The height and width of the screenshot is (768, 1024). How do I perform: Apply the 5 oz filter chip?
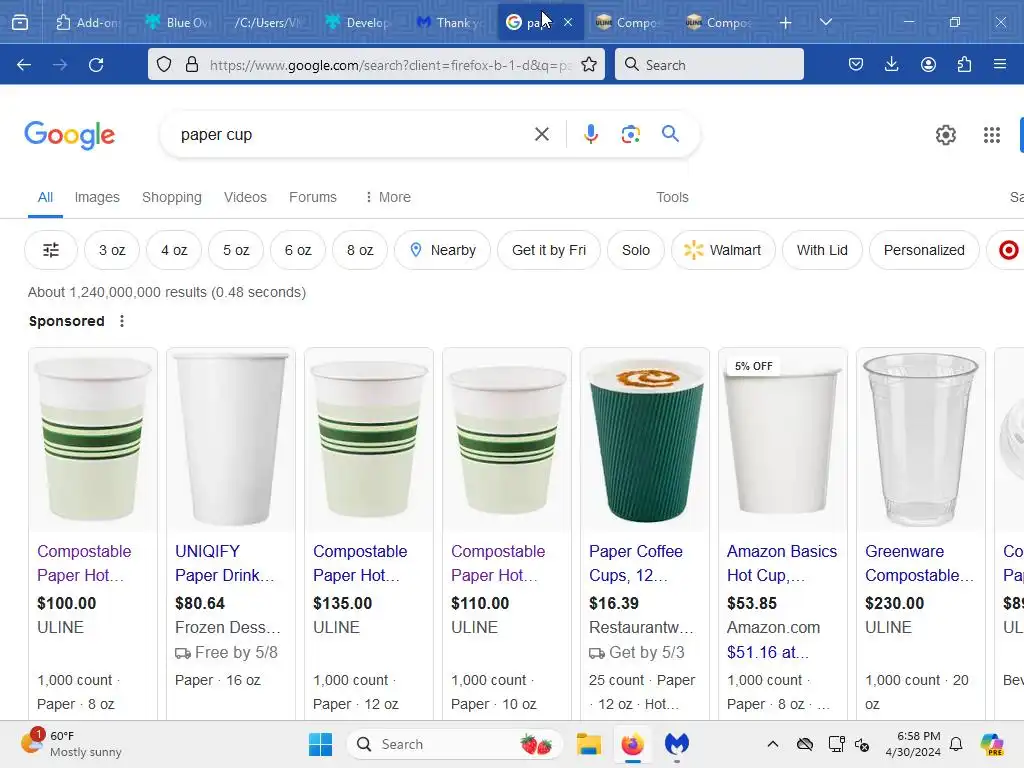tap(236, 250)
